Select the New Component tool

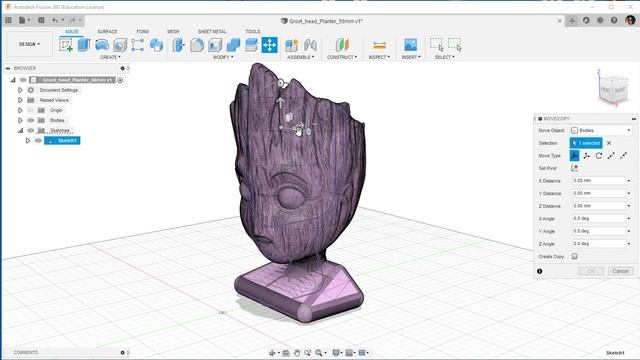(x=291, y=45)
